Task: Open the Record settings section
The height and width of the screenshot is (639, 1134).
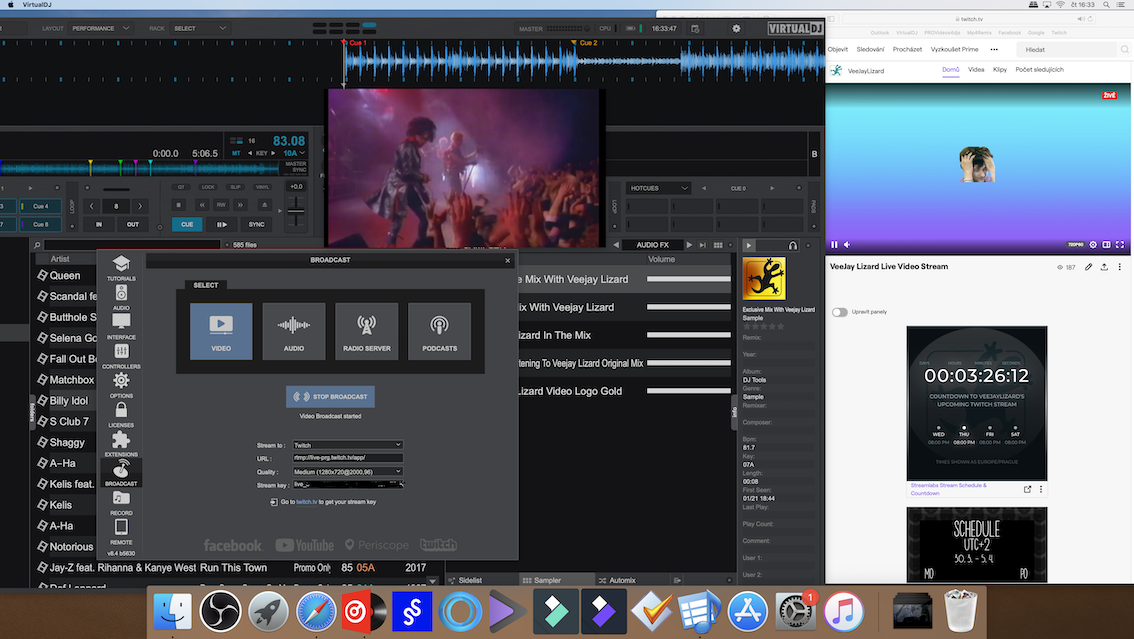Action: (x=121, y=502)
